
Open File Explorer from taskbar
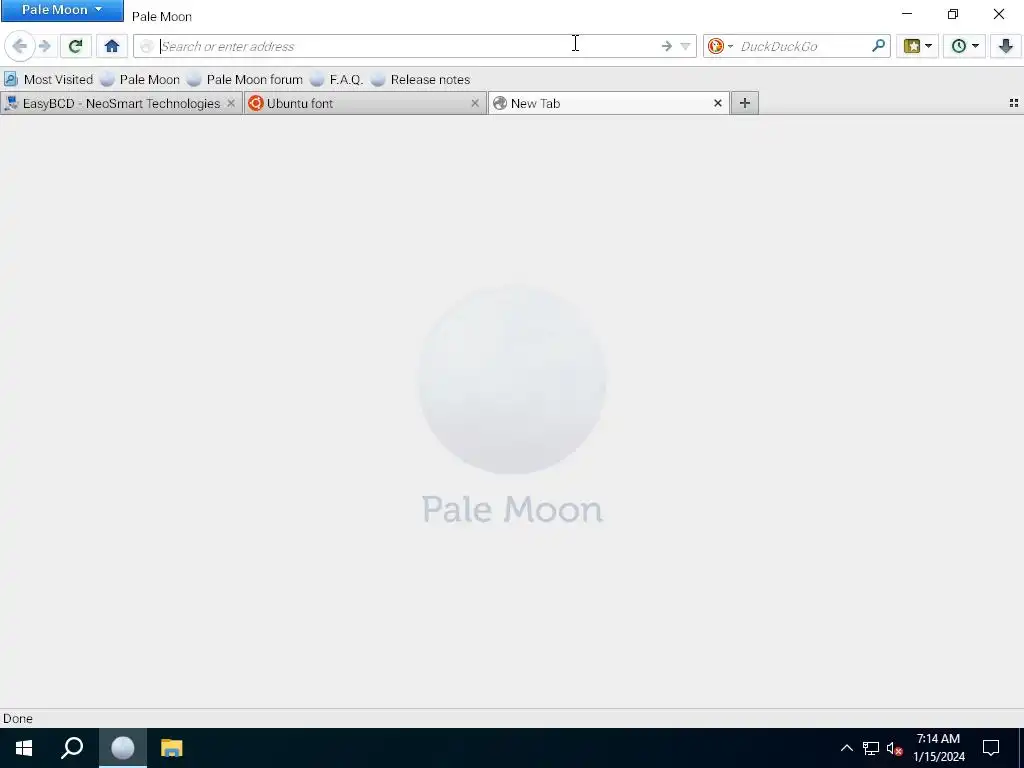click(x=172, y=748)
